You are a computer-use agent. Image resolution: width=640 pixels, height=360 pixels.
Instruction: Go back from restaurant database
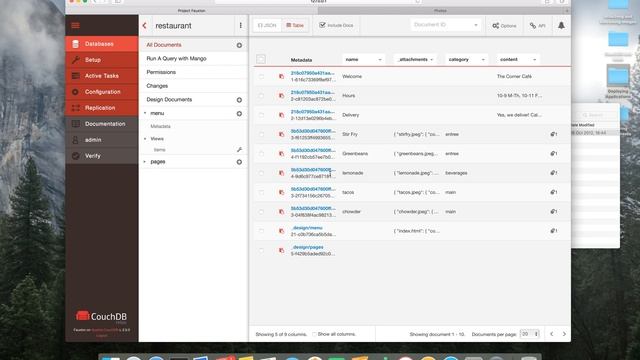coord(144,25)
